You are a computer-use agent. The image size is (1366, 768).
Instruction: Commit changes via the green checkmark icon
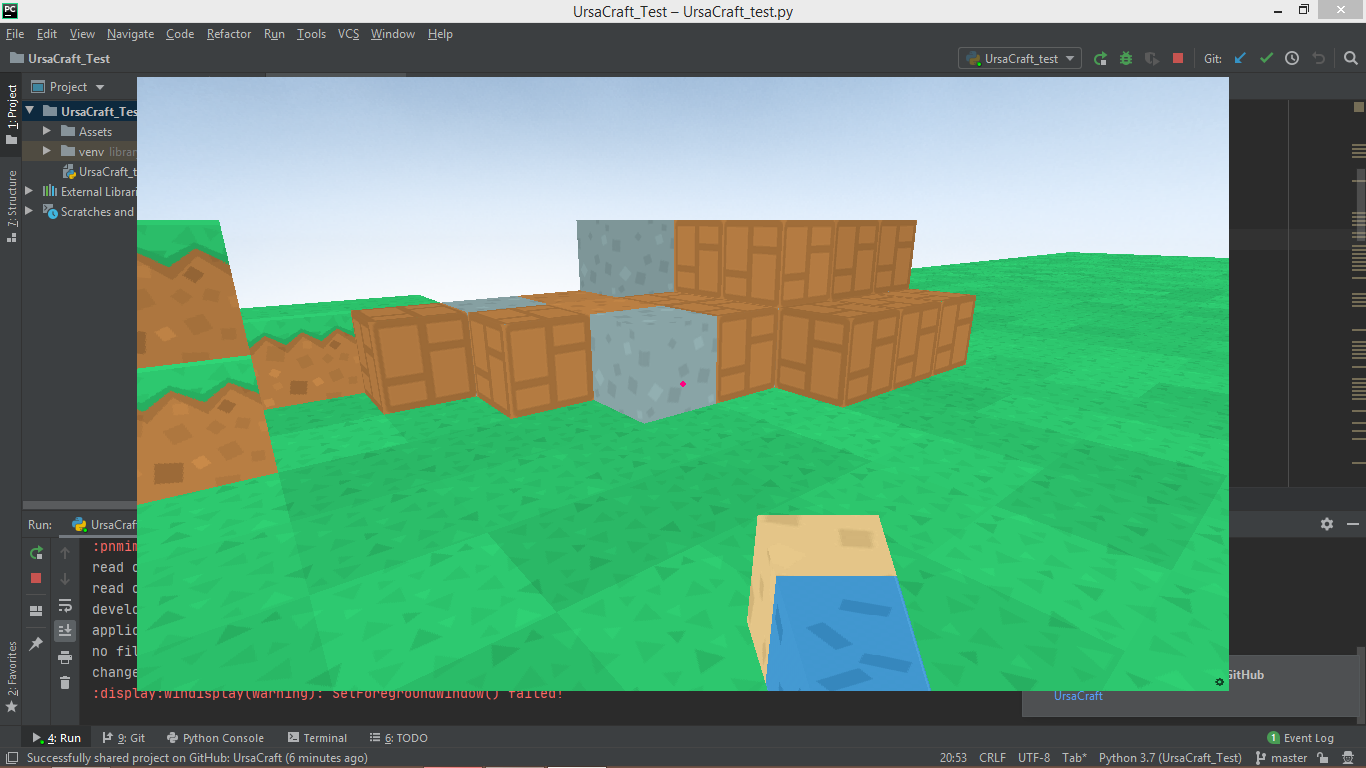click(1265, 58)
